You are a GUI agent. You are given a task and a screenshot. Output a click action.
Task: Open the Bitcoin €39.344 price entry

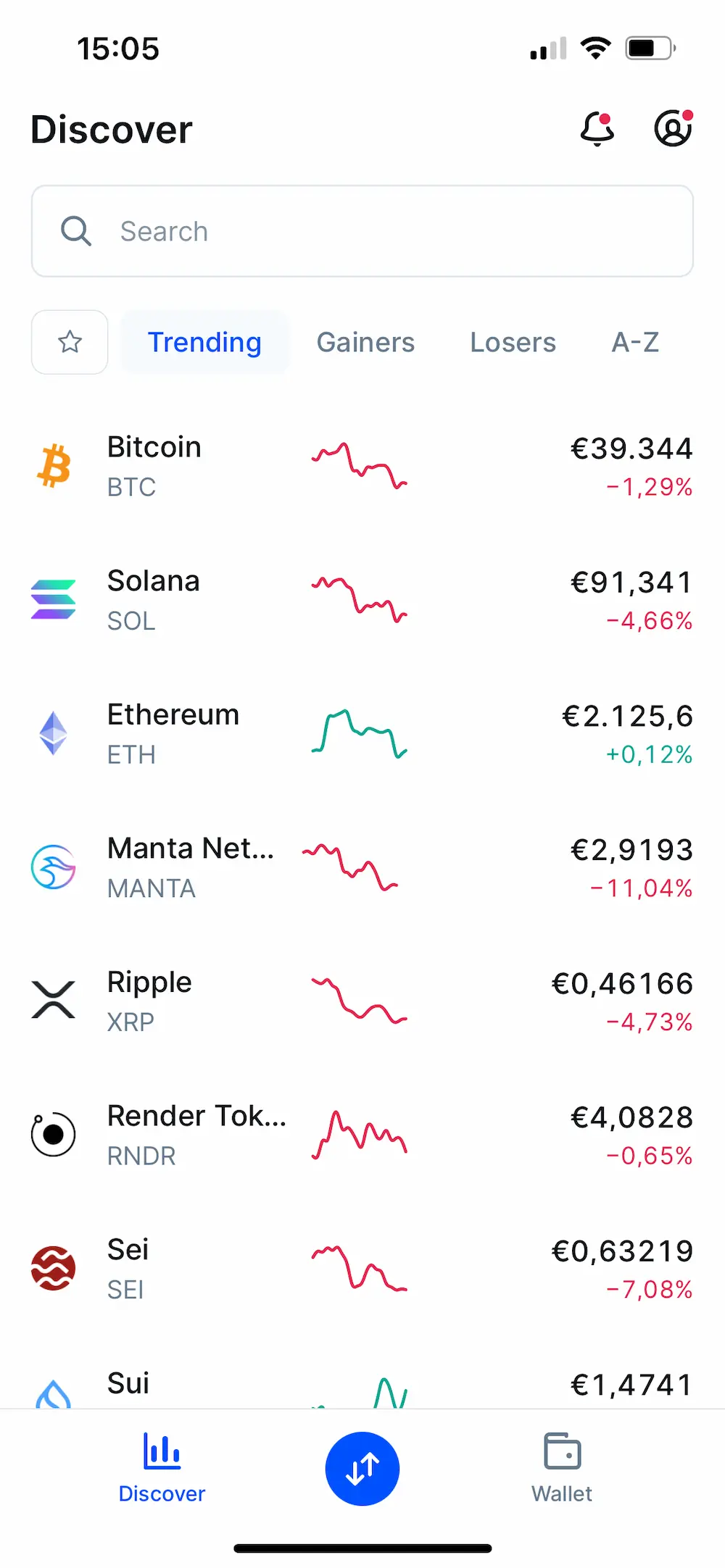(x=631, y=449)
